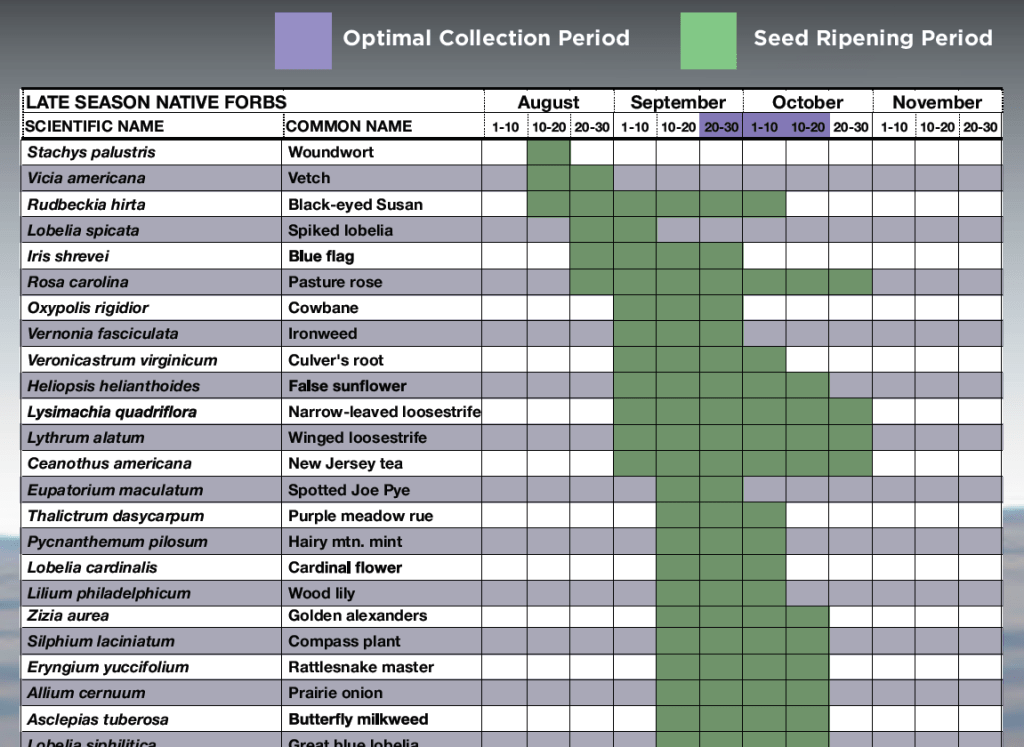Click the purple Optimal Collection Period swatch
The height and width of the screenshot is (747, 1024).
[x=303, y=41]
